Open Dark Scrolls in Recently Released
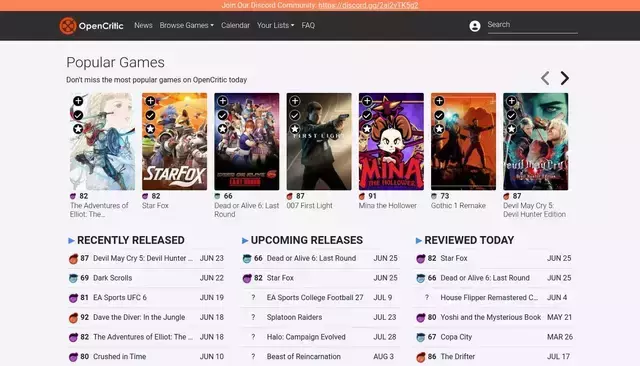 click(113, 278)
